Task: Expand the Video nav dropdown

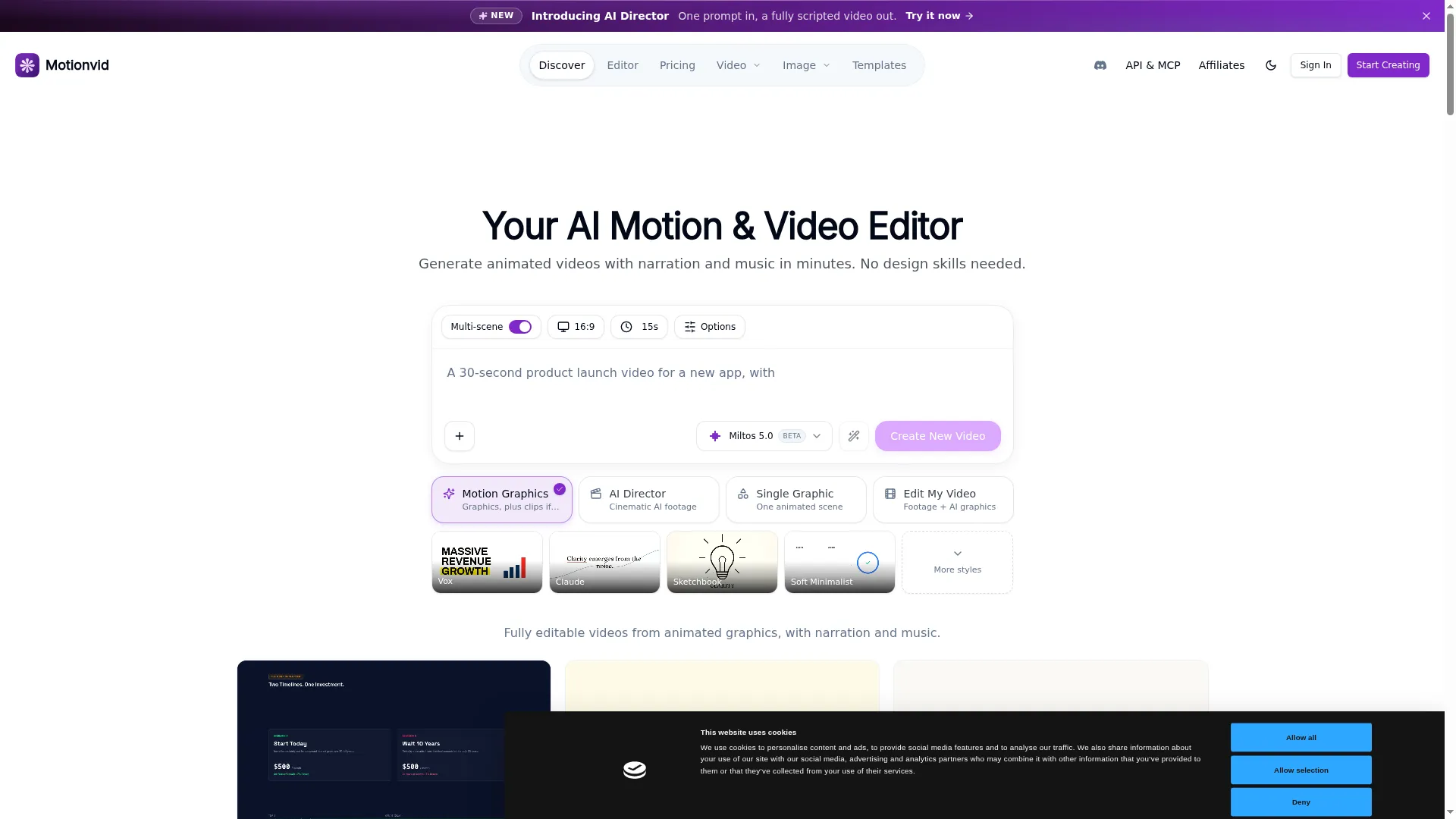Action: coord(739,65)
